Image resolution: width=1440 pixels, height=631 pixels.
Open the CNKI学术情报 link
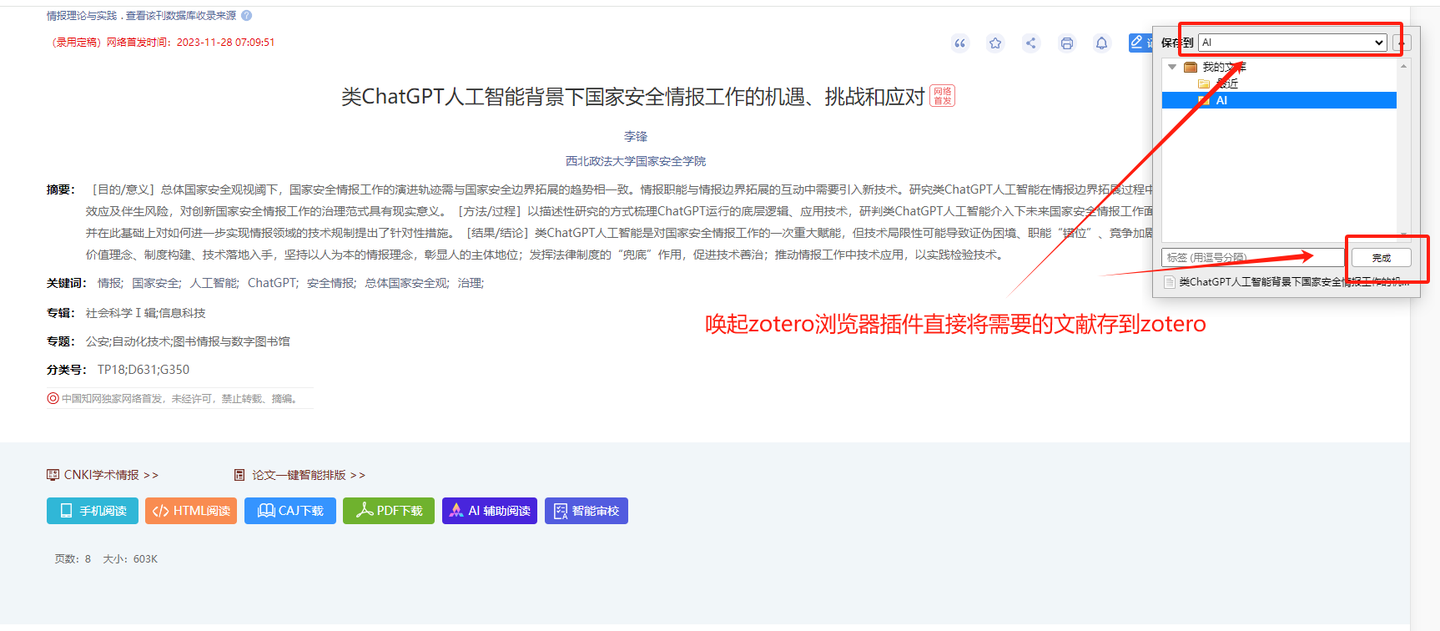pos(103,475)
